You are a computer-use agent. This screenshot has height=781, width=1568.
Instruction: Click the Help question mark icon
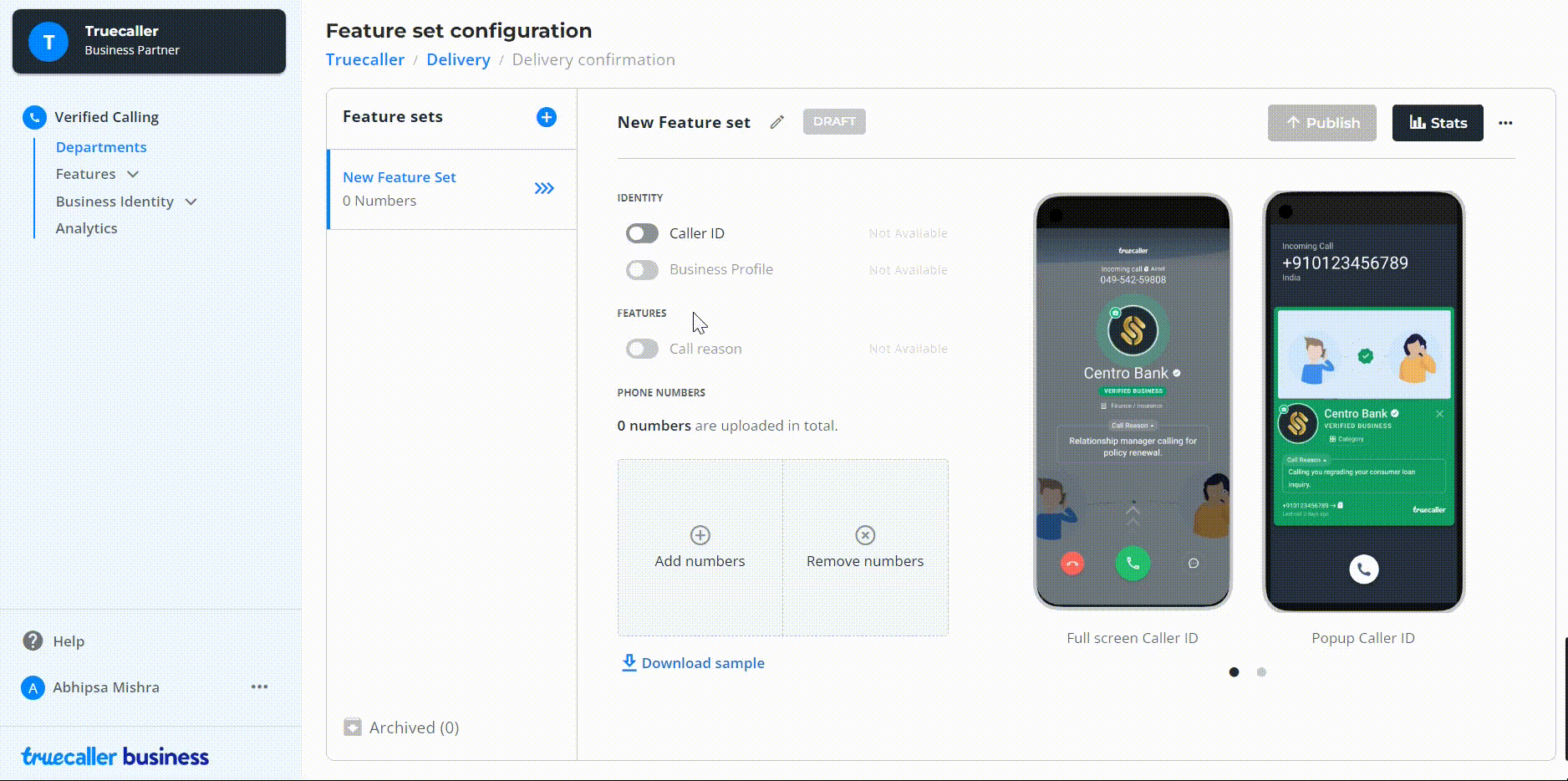(x=33, y=641)
